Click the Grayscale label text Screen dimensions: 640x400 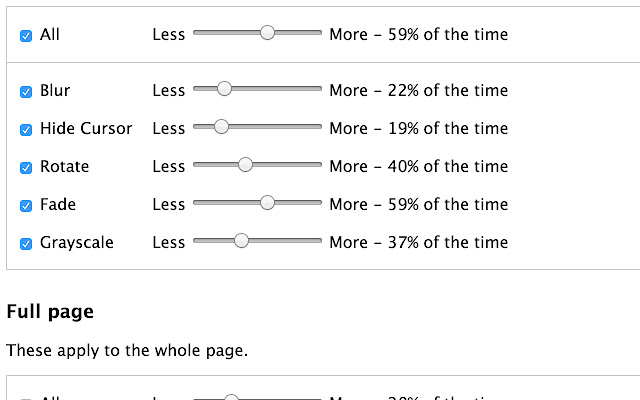coord(77,243)
